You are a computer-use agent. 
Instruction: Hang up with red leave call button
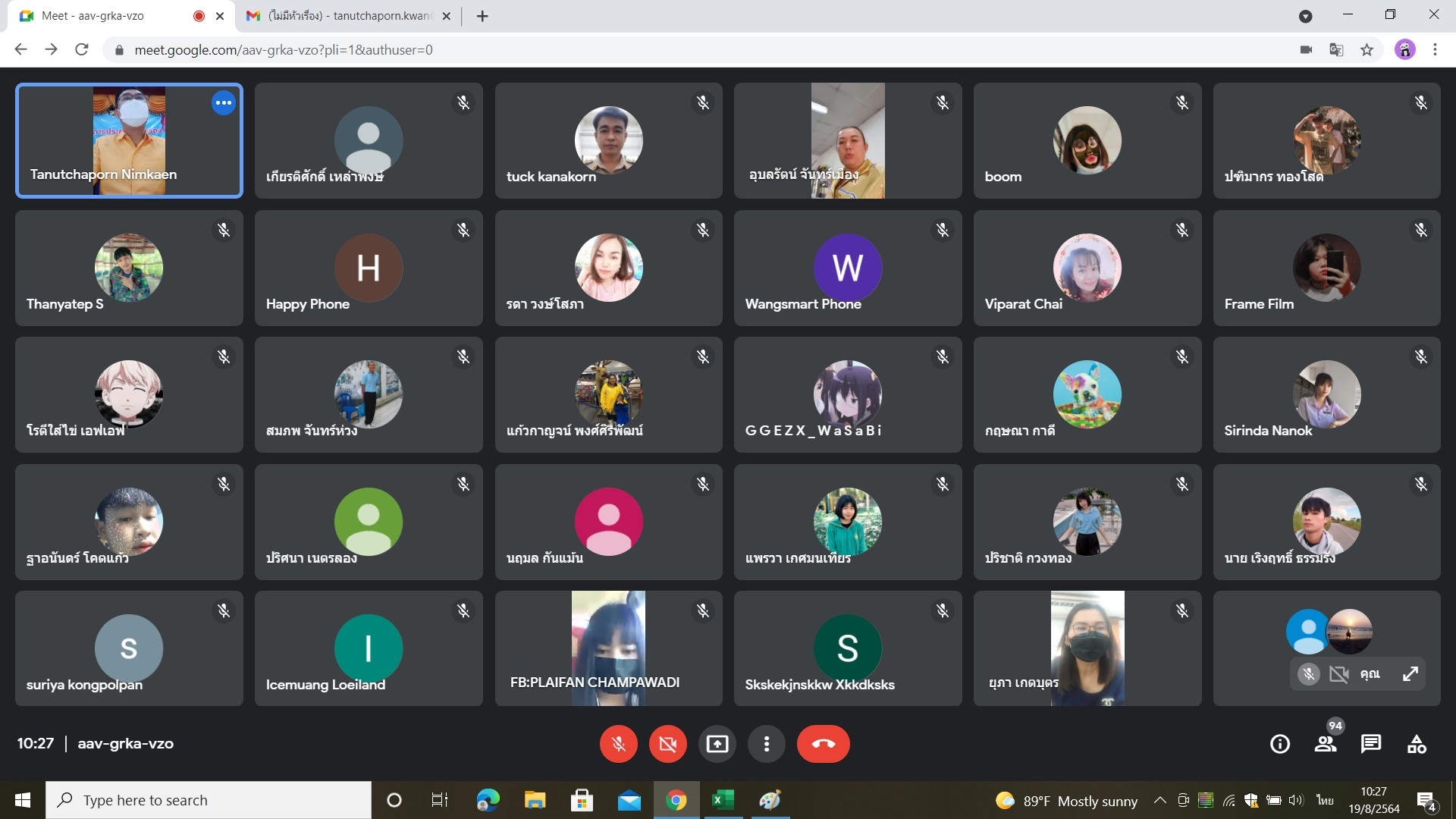[x=823, y=744]
